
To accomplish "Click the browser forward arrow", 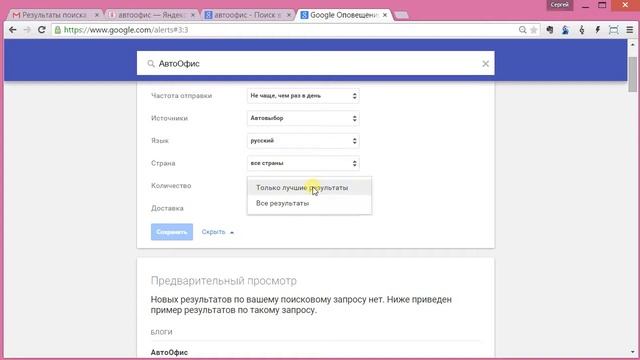I will click(27, 30).
